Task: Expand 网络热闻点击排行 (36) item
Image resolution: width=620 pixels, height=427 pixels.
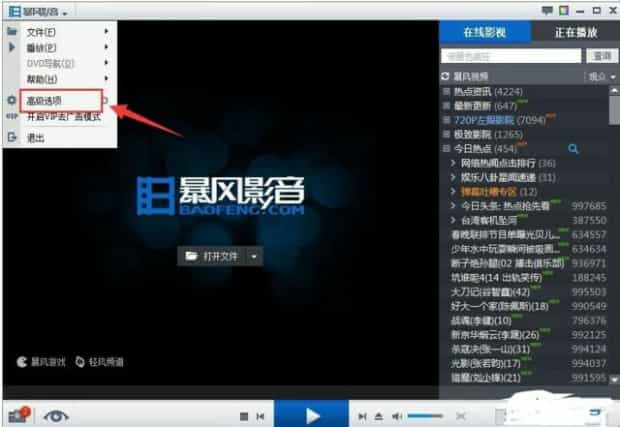Action: (453, 163)
